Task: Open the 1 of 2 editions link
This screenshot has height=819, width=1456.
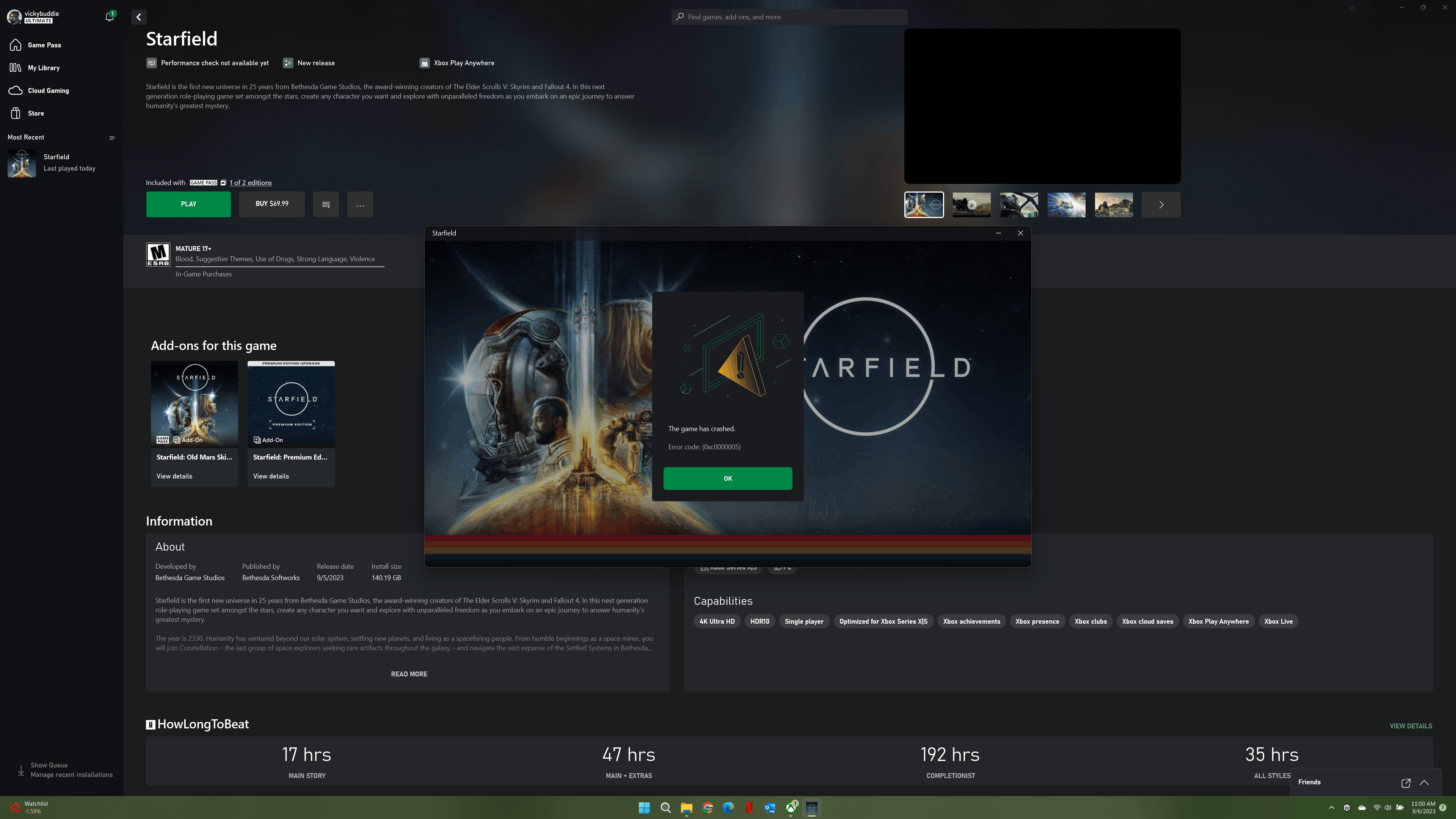Action: [x=250, y=182]
